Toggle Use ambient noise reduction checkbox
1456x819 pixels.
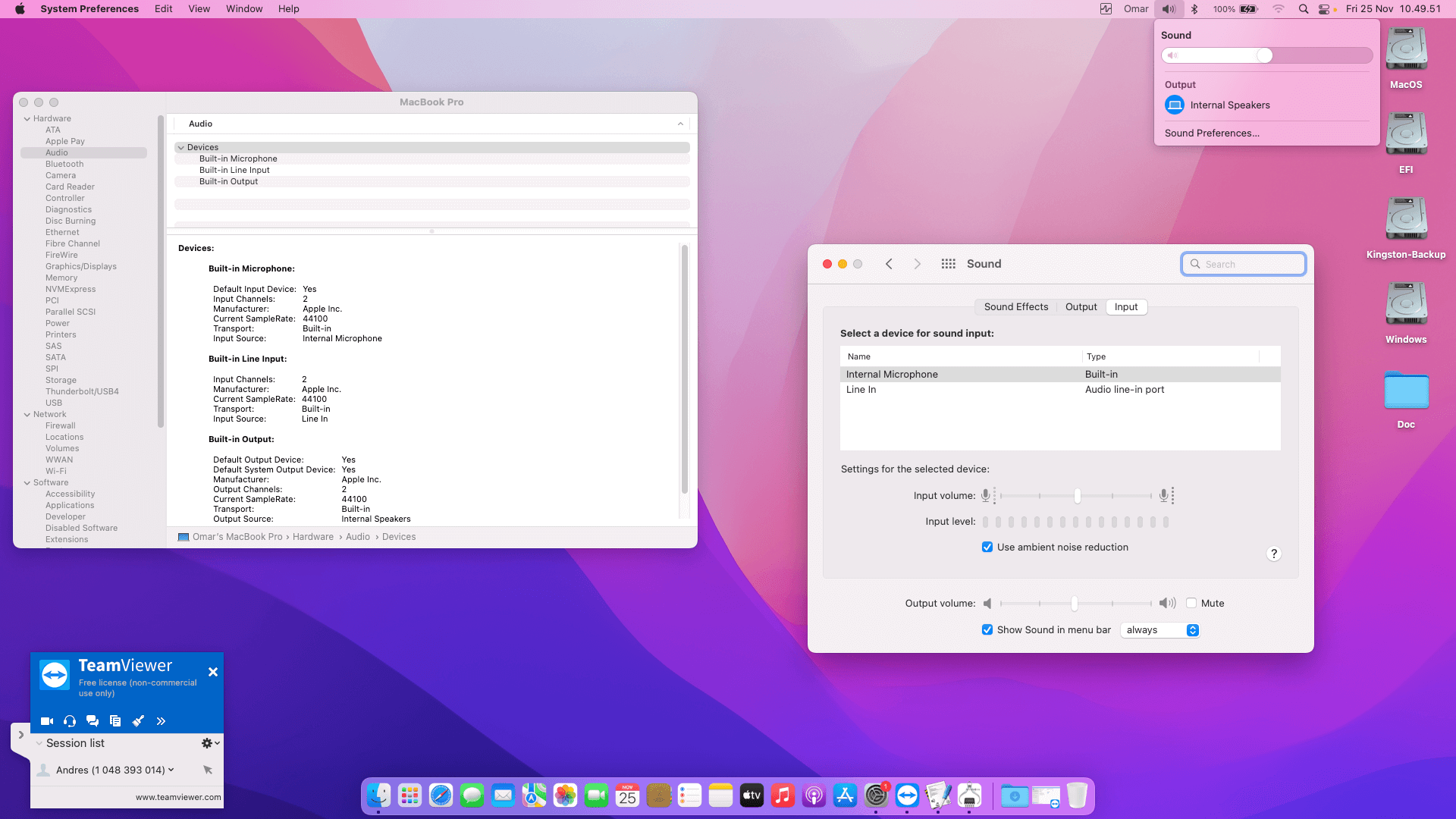point(987,548)
